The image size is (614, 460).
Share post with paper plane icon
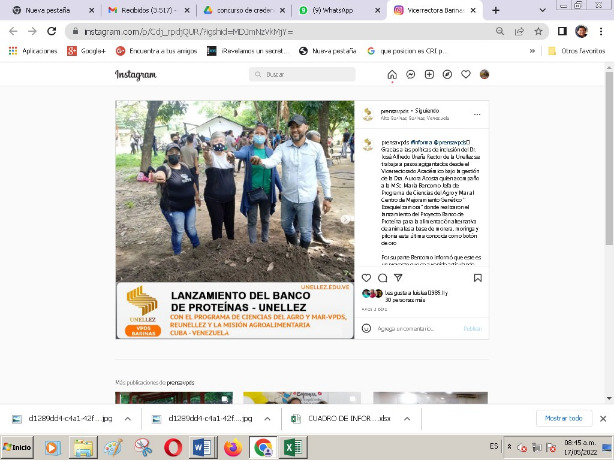[398, 278]
